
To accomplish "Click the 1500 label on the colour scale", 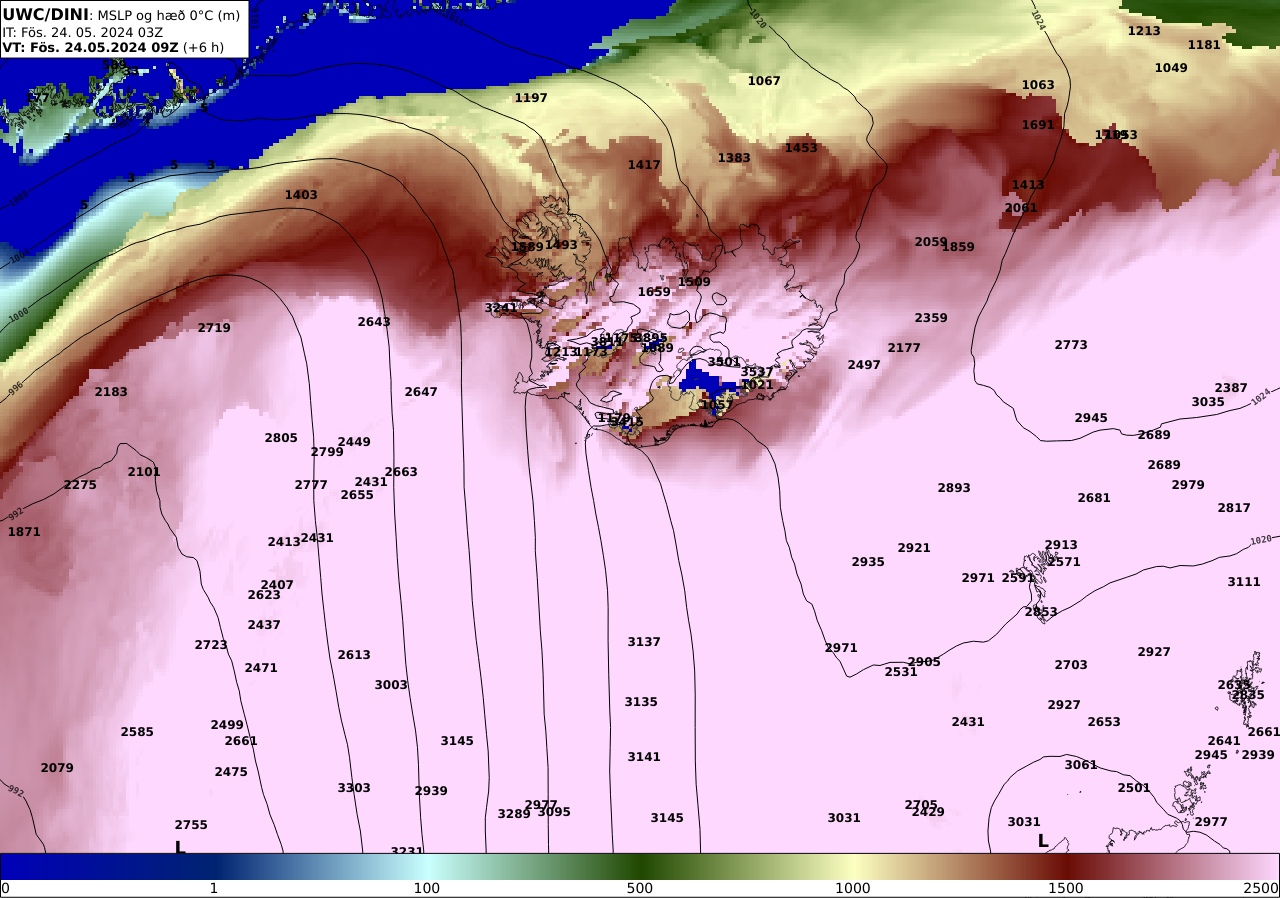I will [1066, 888].
